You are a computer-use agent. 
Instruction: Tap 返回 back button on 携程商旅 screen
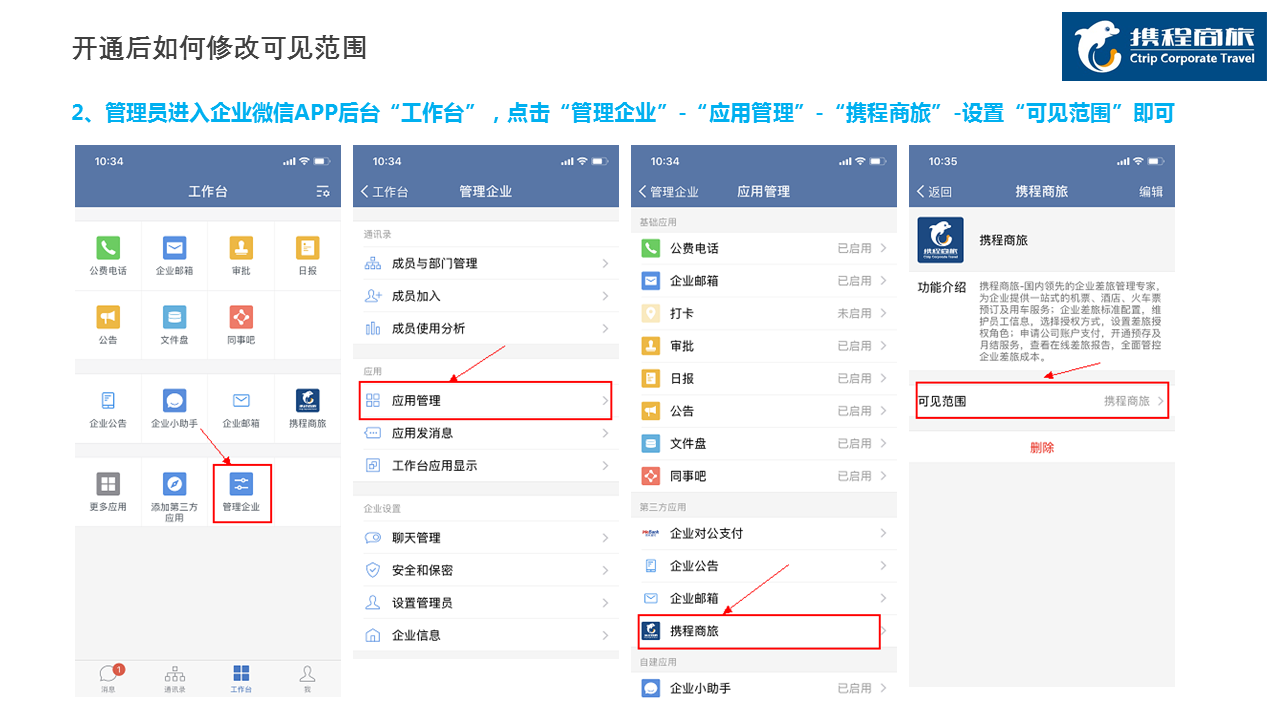[x=934, y=191]
